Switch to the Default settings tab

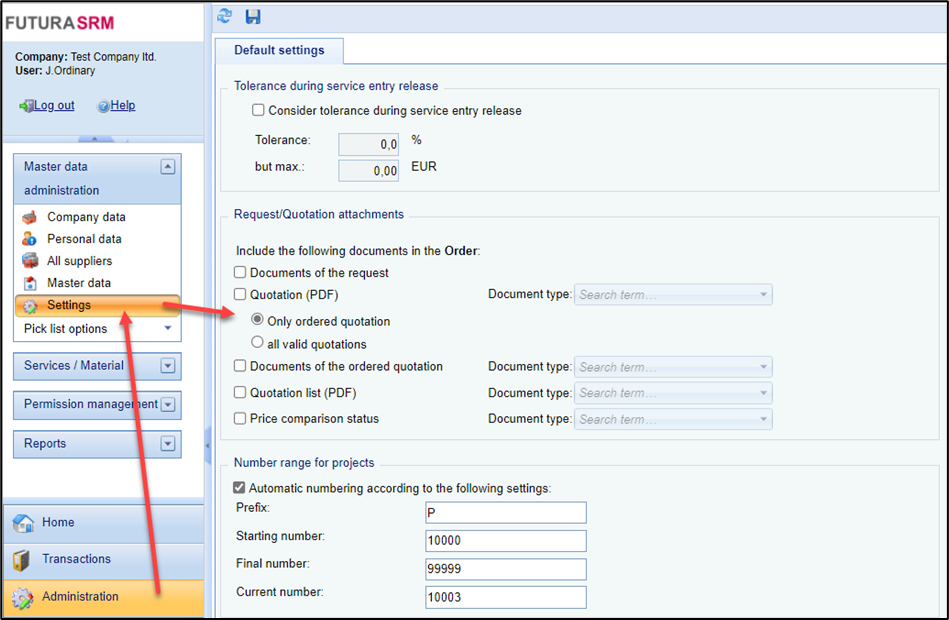coord(279,51)
